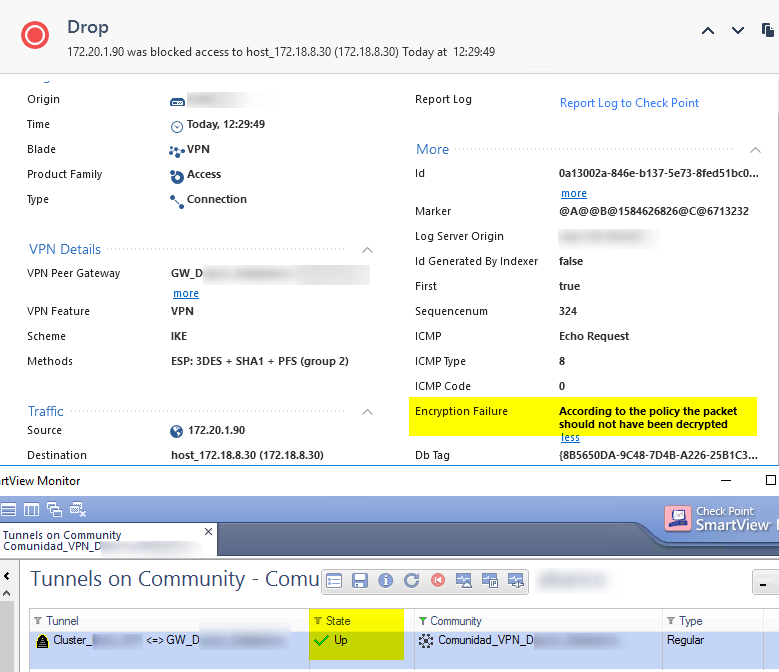This screenshot has width=779, height=672.
Task: Click the first properties icon in floating toolbar
Action: point(335,580)
